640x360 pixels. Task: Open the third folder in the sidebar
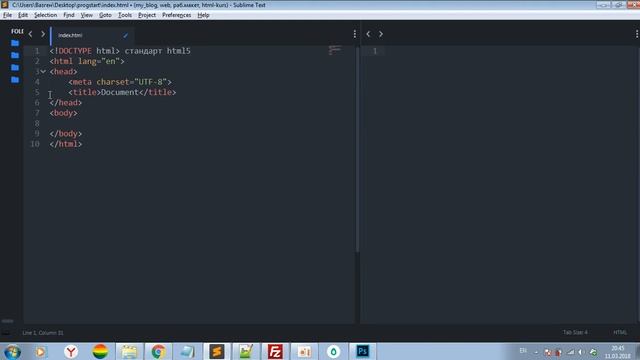15,67
